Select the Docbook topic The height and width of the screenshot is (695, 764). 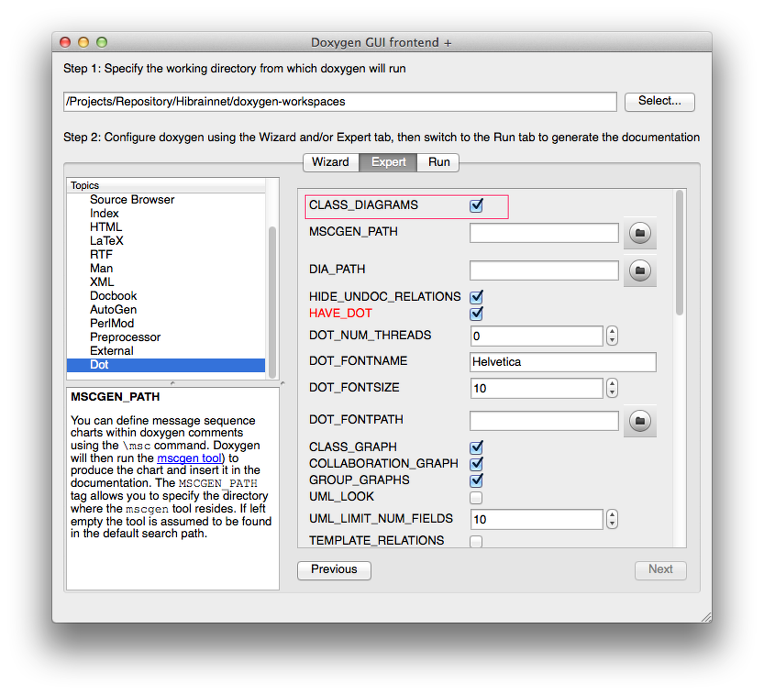tap(114, 296)
